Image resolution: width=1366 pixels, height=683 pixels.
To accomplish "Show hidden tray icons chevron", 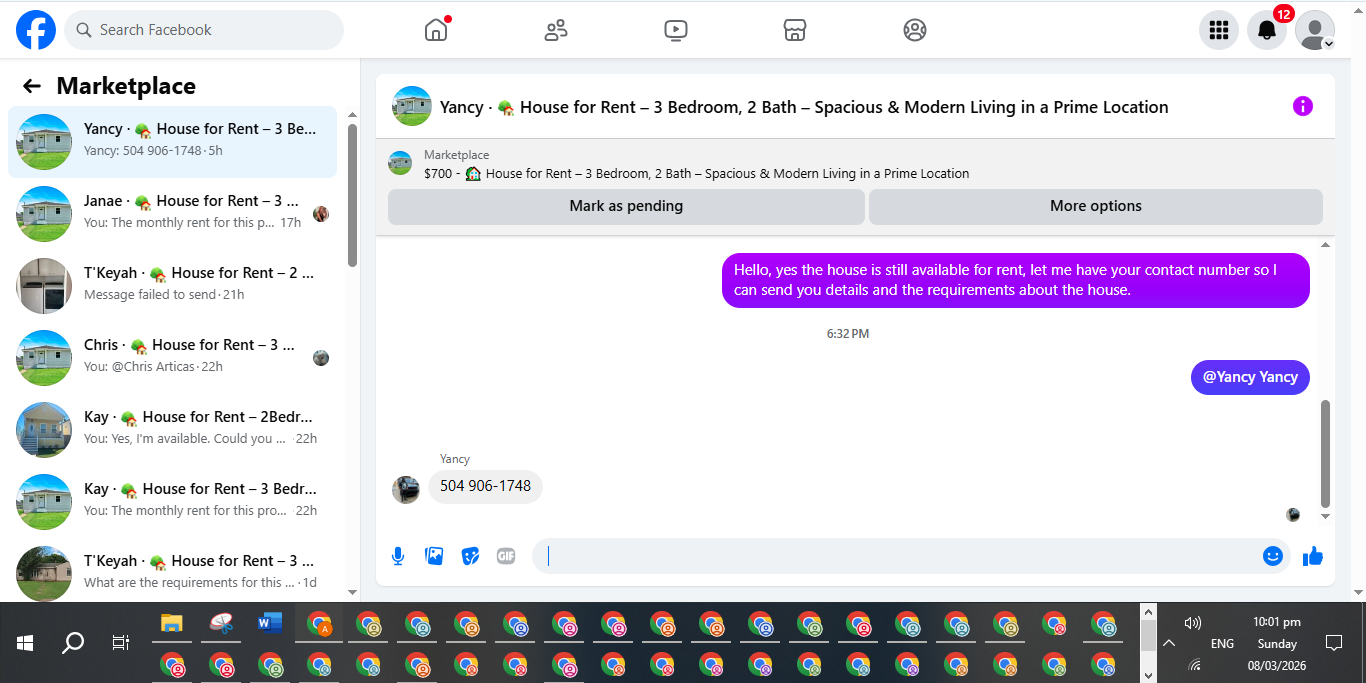I will 1168,644.
